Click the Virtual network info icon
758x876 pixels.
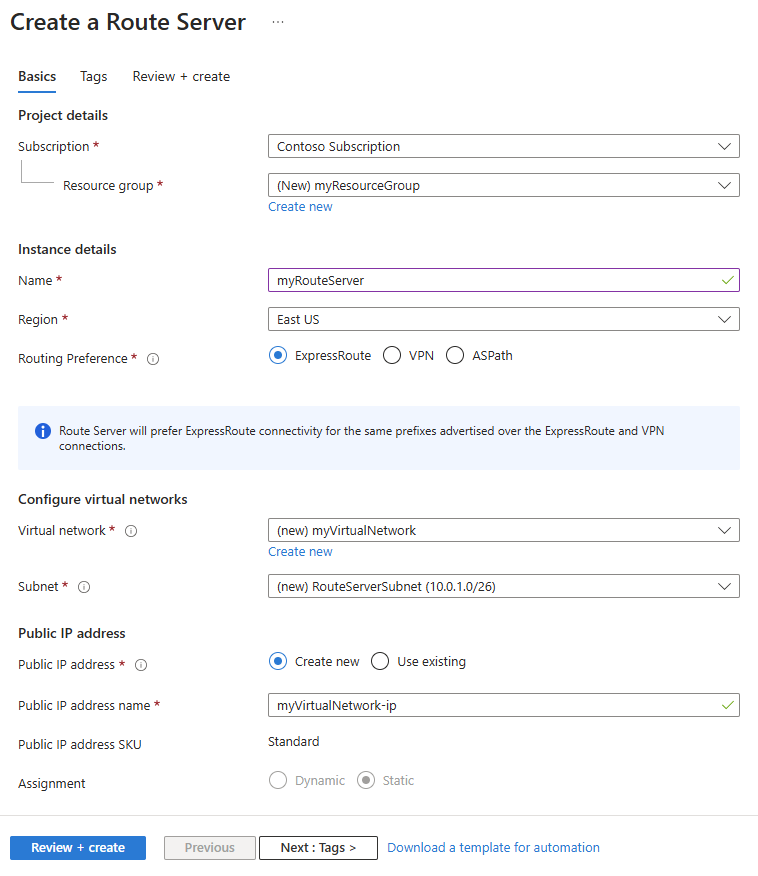131,531
